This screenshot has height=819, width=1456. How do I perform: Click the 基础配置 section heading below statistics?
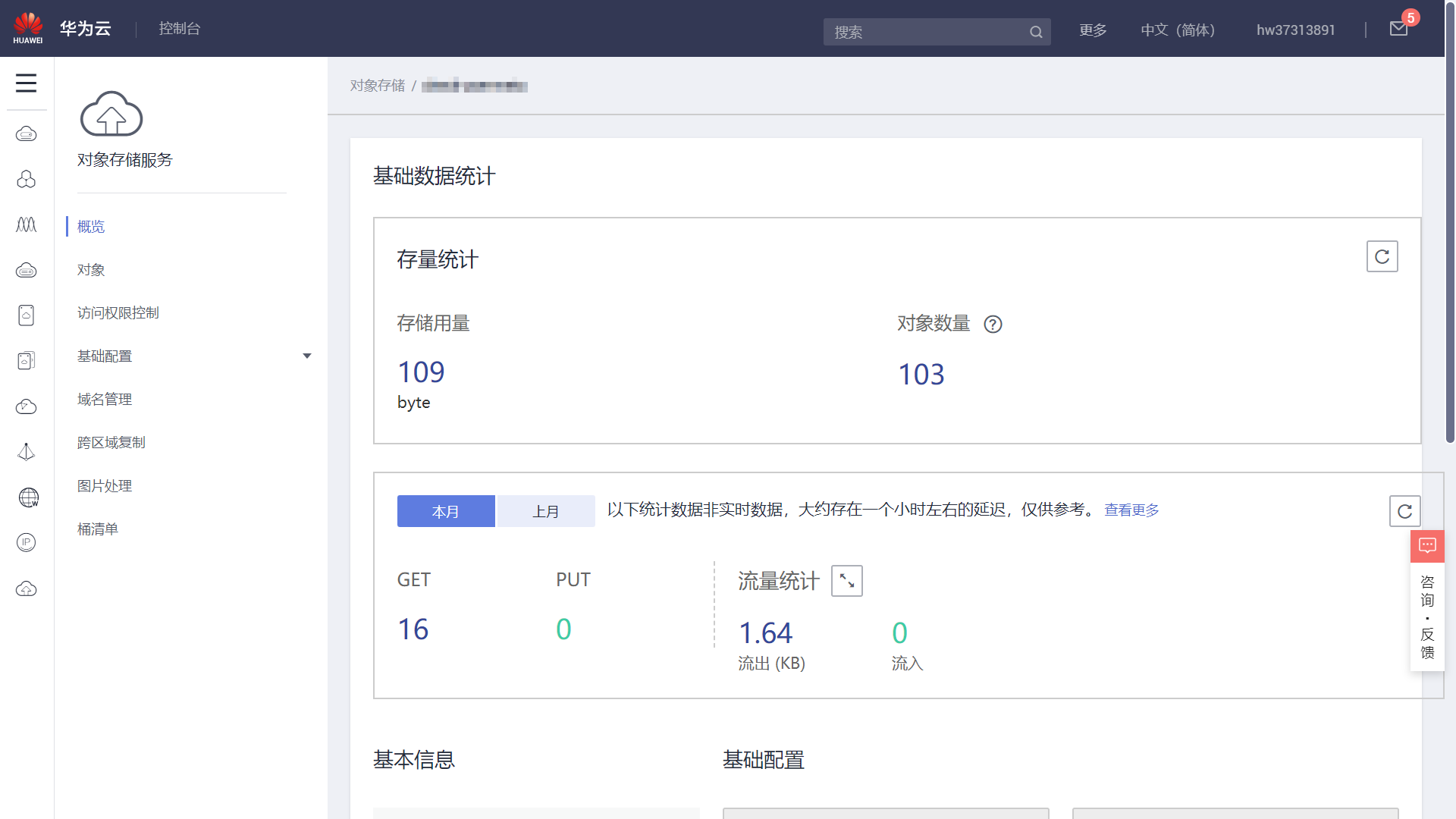(x=764, y=760)
